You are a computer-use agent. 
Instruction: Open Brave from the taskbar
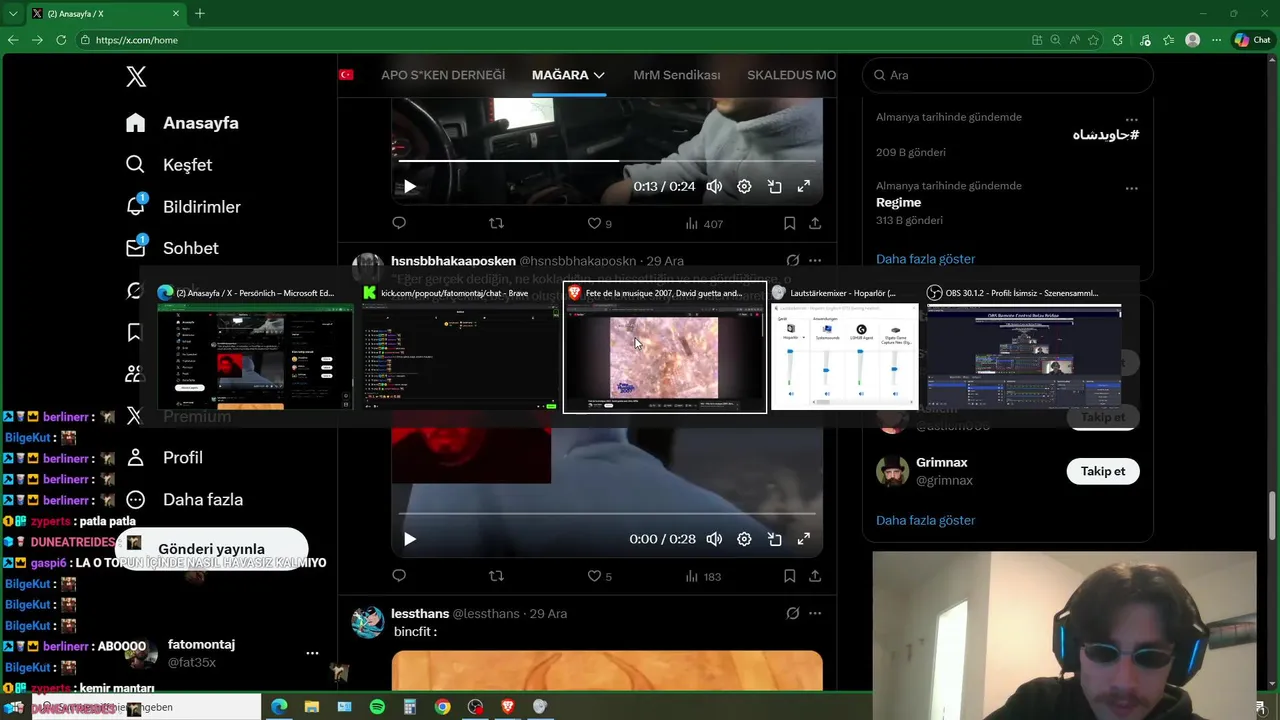click(x=507, y=706)
